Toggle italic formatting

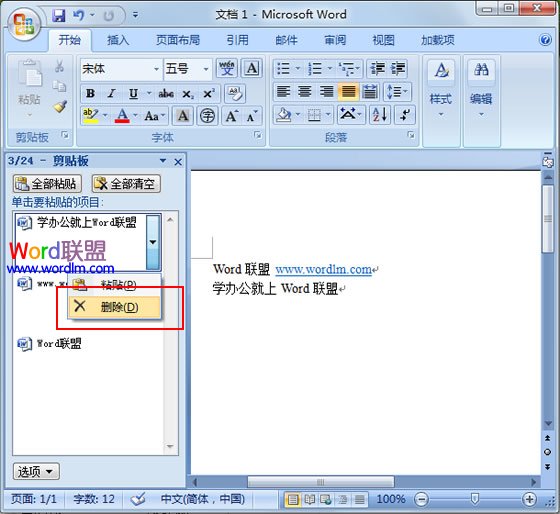click(111, 94)
